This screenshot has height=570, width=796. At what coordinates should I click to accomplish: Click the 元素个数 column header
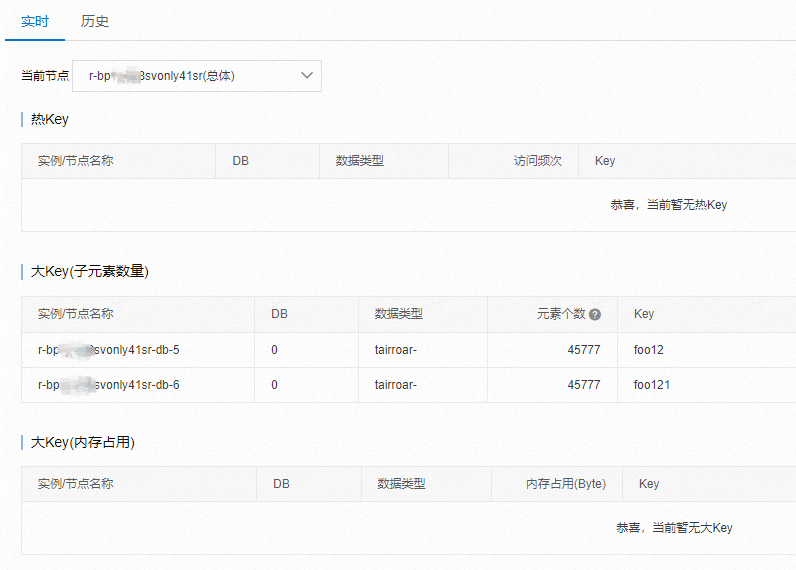coord(561,314)
